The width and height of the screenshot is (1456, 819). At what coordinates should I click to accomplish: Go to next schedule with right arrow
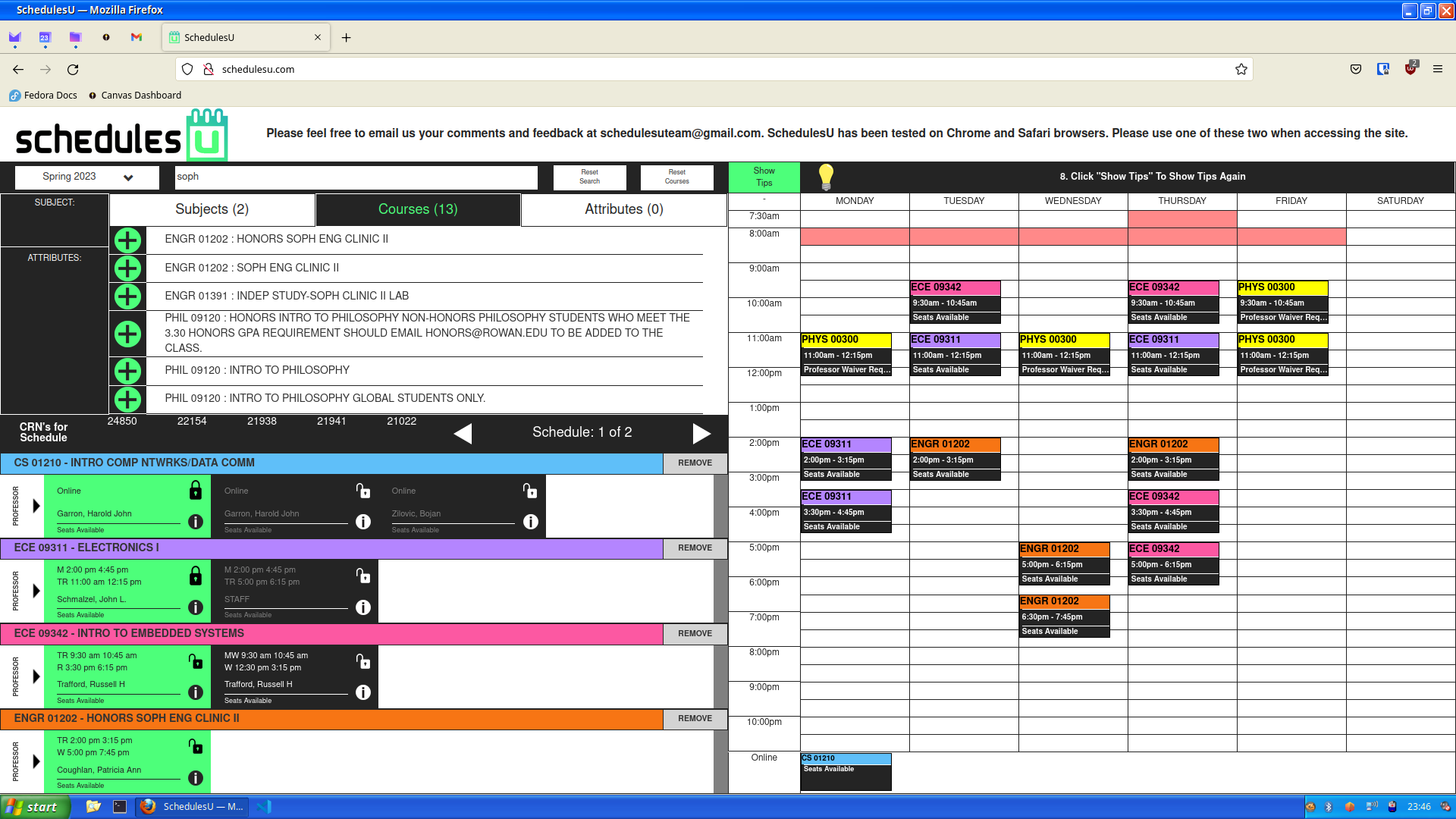coord(701,433)
